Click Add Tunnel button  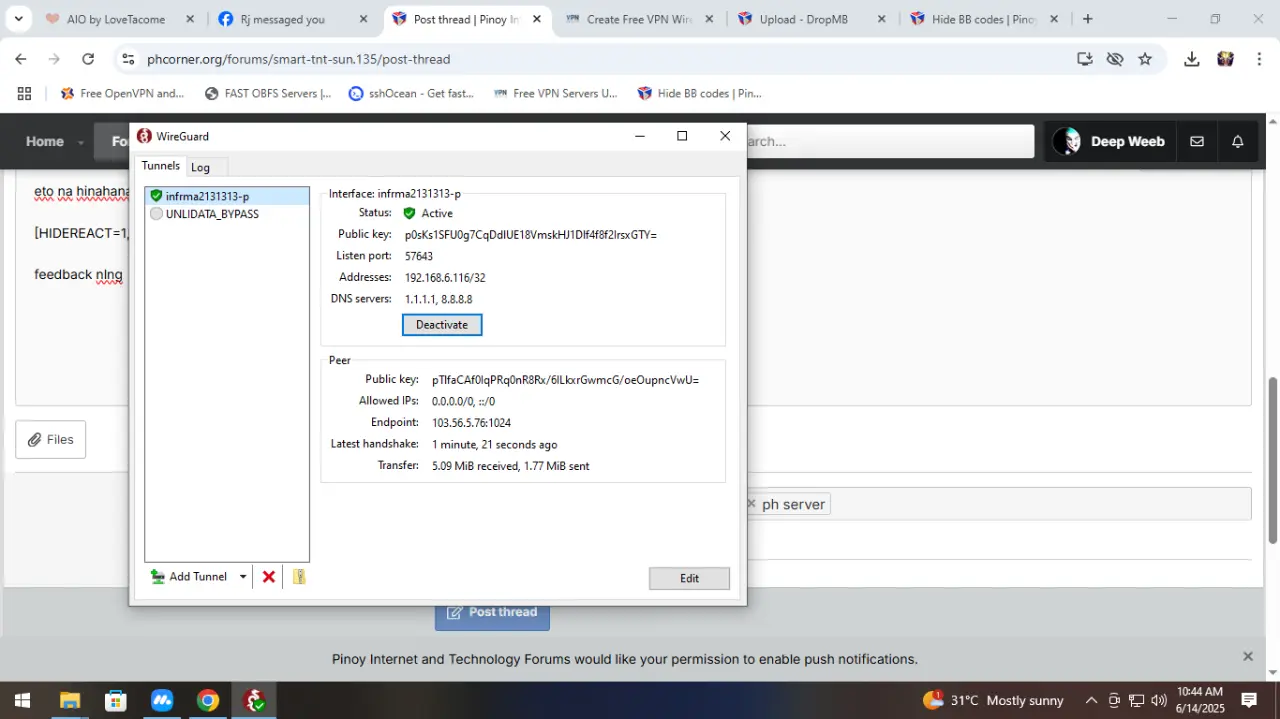[190, 577]
